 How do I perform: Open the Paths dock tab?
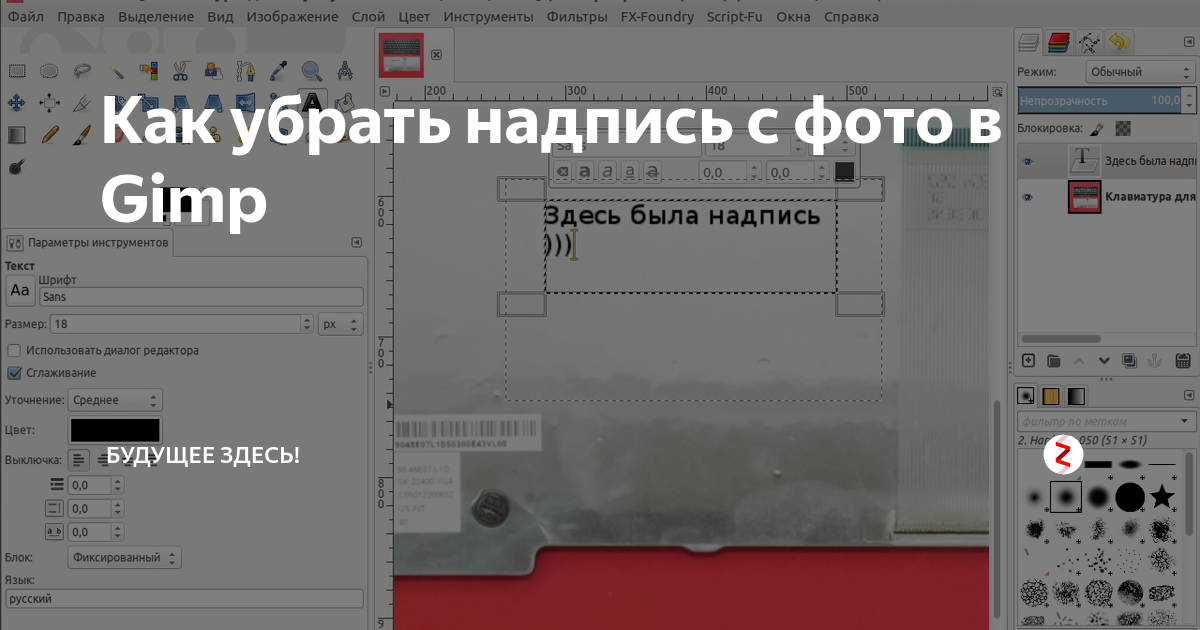point(1089,42)
